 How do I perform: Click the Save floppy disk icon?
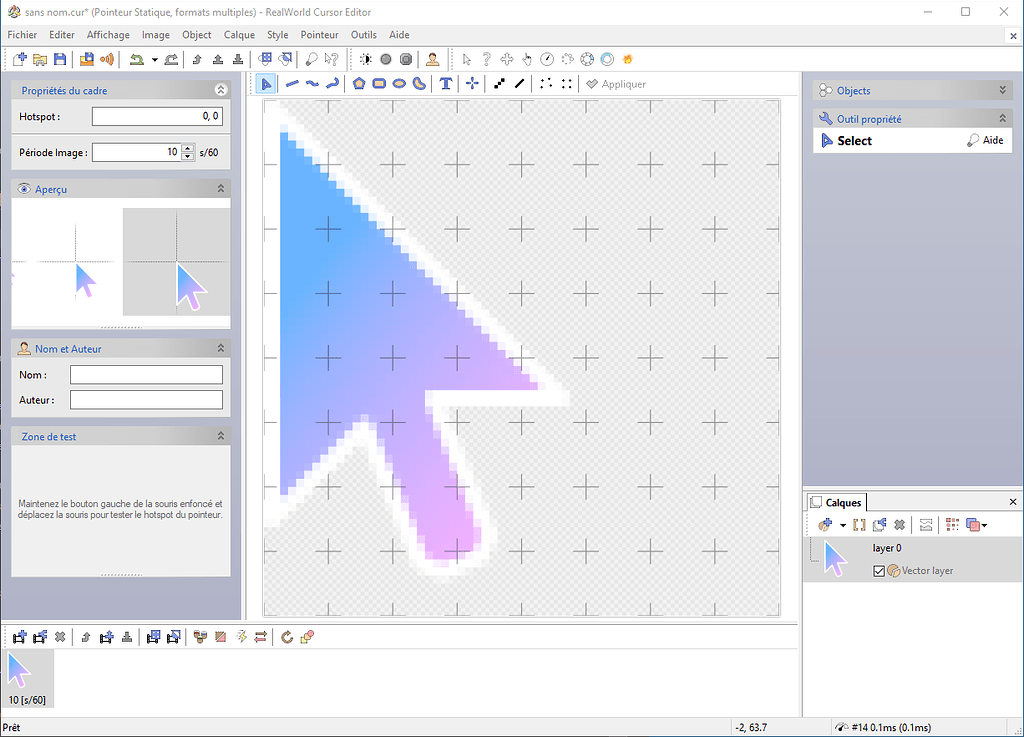tap(60, 60)
